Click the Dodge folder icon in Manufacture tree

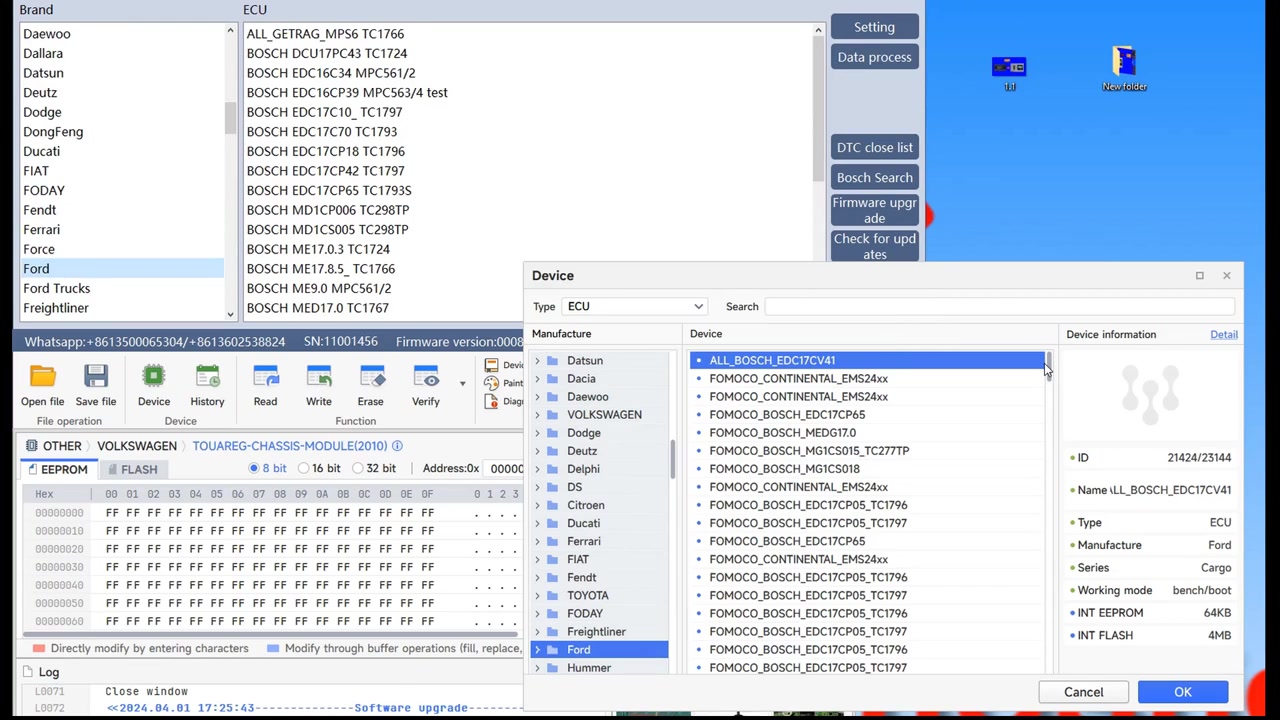553,433
